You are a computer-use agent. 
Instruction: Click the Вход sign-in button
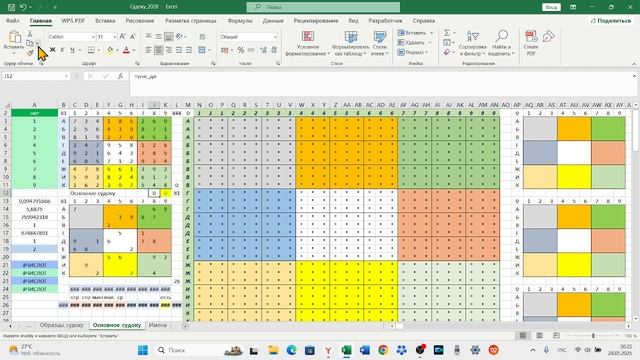[551, 7]
